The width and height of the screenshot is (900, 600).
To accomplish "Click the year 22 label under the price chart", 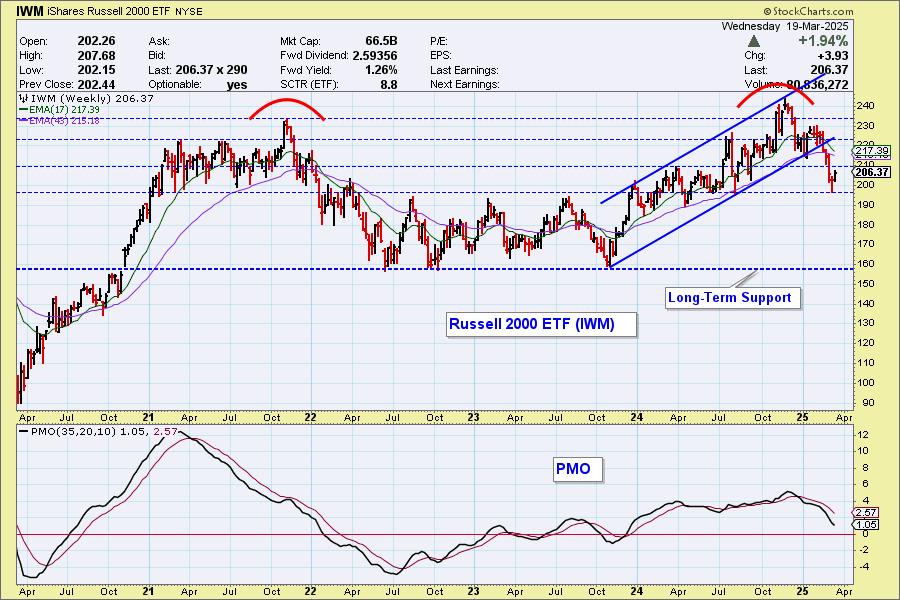I will coord(310,417).
